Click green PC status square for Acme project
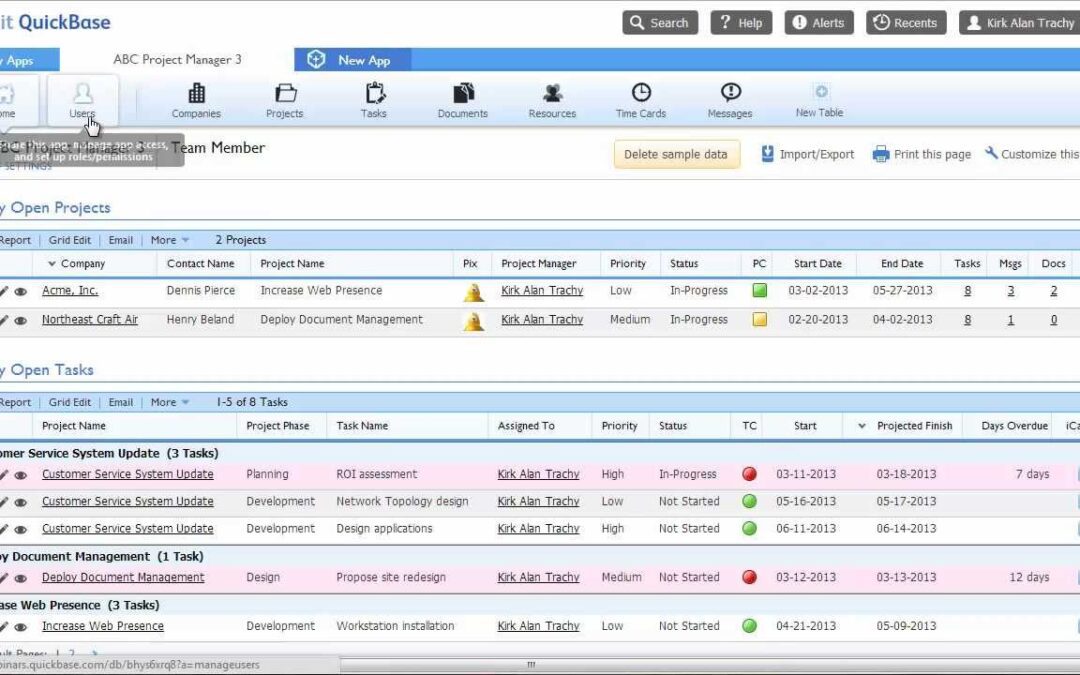This screenshot has height=675, width=1080. 760,290
